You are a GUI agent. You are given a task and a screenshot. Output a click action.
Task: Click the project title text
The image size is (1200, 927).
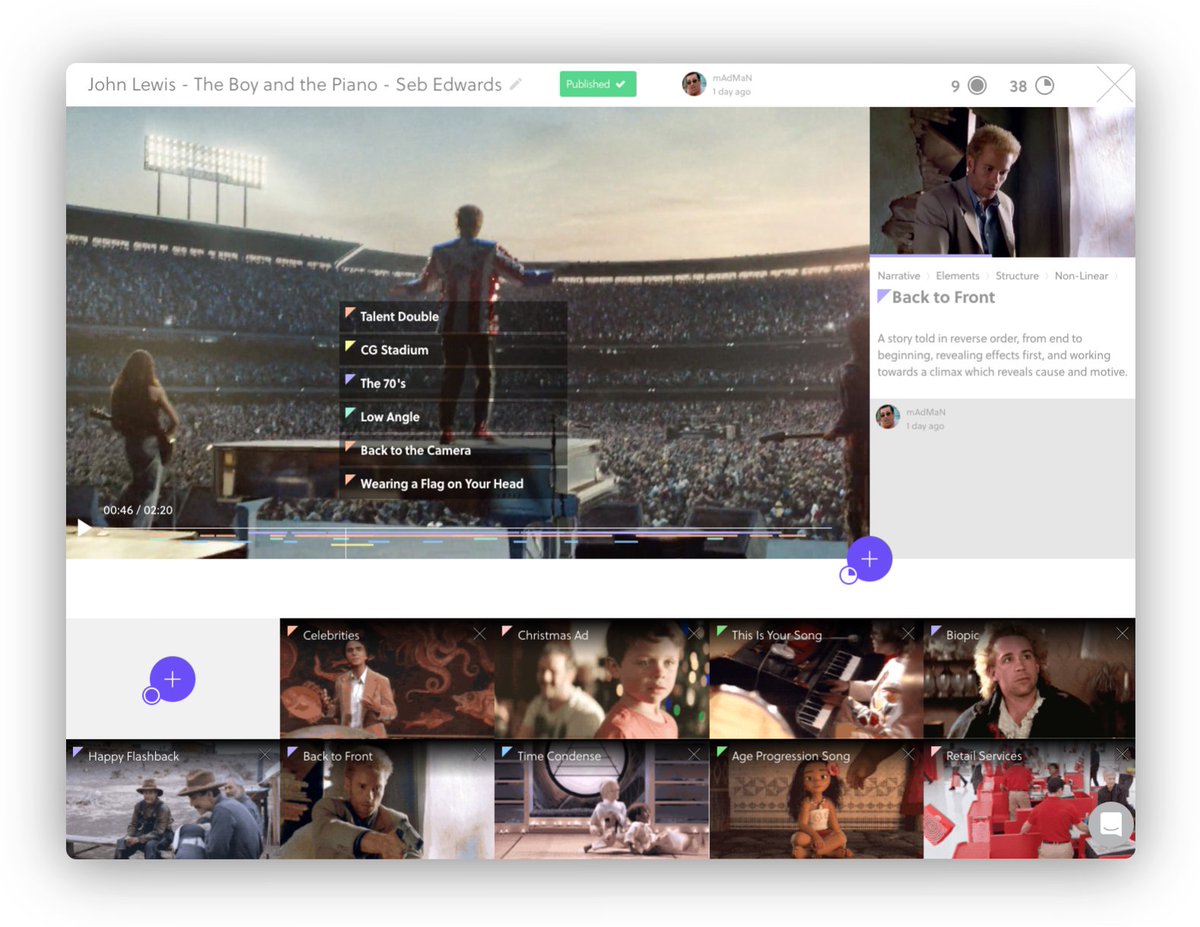295,85
